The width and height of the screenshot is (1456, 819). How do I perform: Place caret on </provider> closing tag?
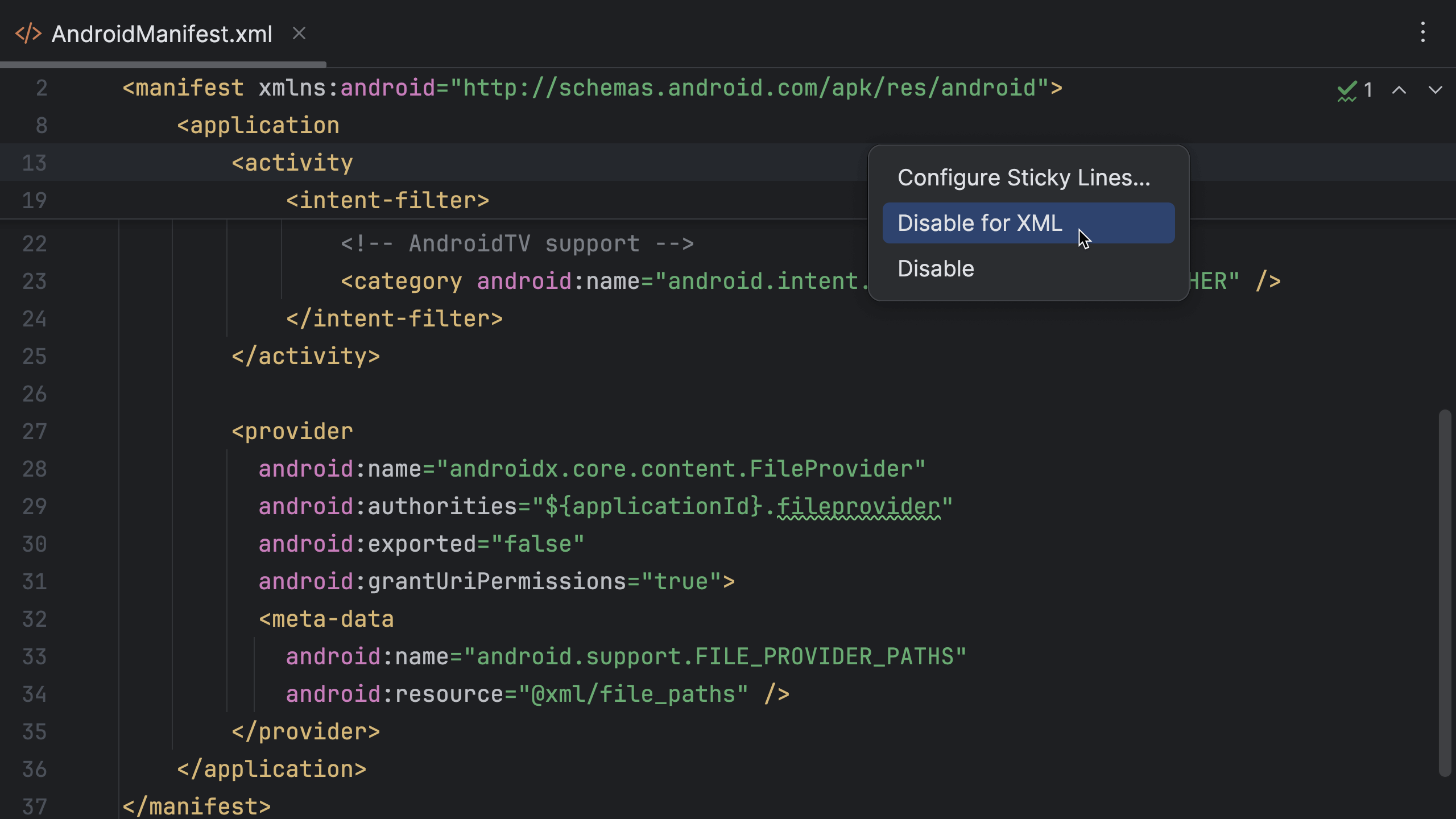click(305, 732)
